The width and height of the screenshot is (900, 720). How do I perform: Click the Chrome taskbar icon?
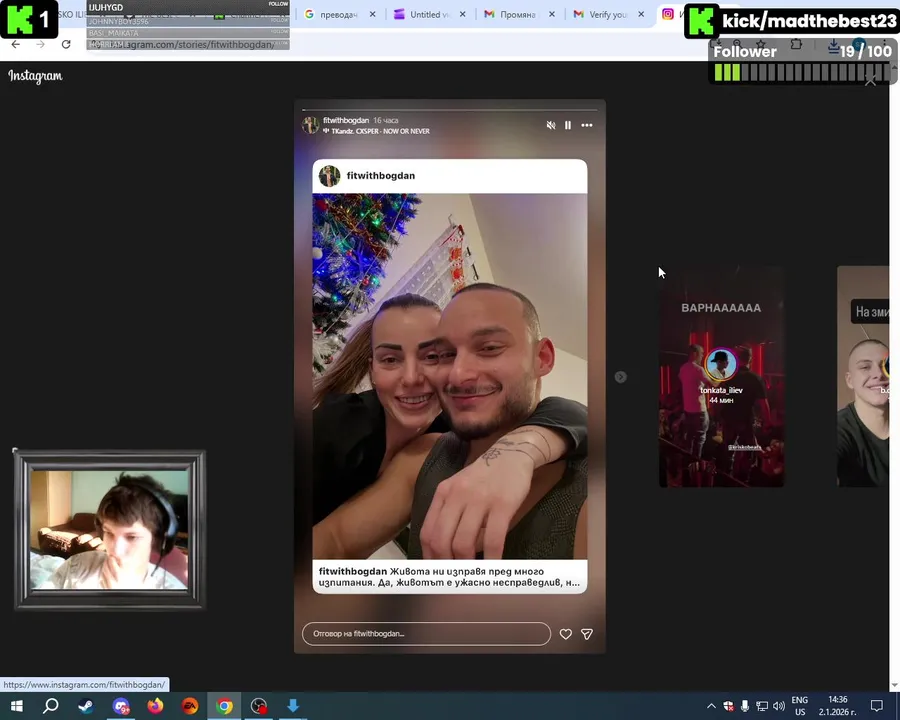pos(224,706)
